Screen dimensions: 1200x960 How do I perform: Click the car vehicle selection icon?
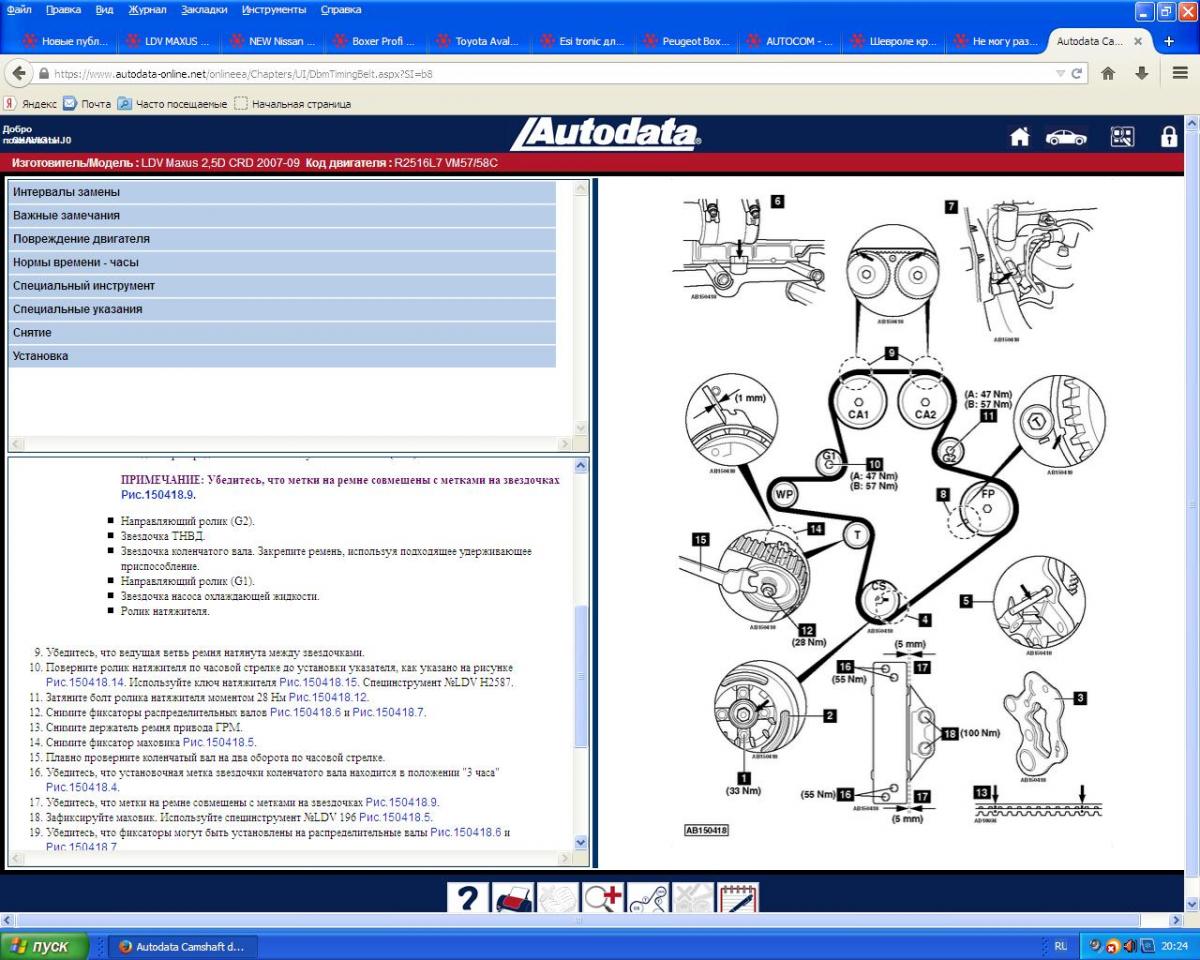pyautogui.click(x=1066, y=138)
